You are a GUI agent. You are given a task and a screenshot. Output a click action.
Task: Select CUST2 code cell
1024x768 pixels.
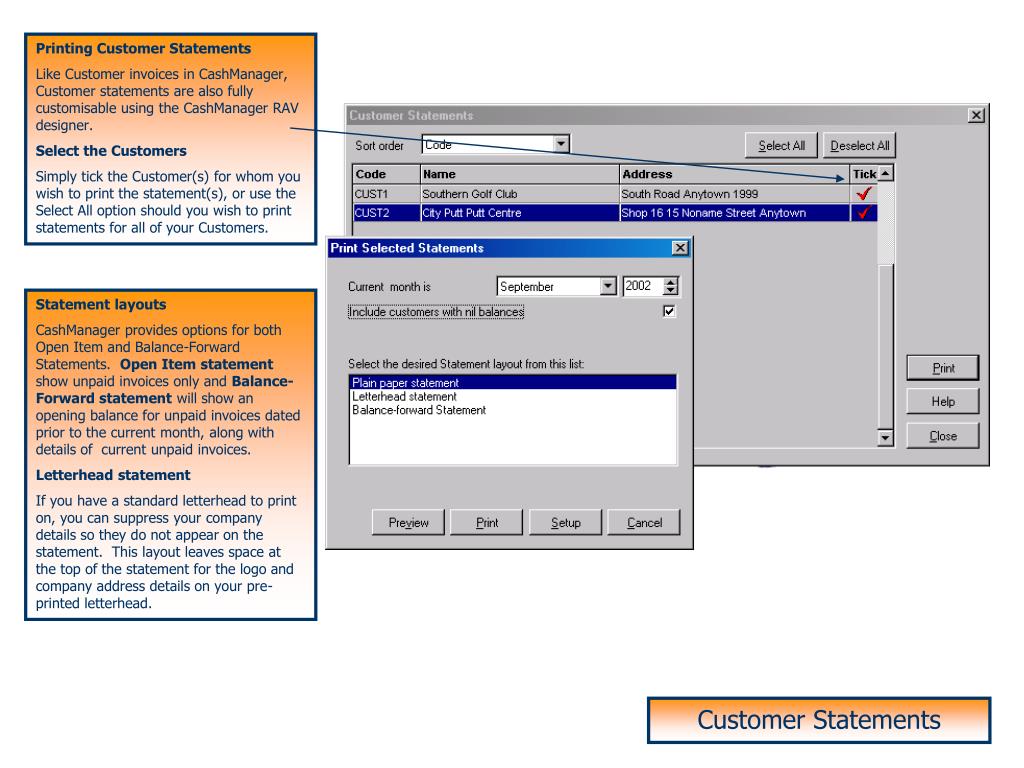(x=387, y=213)
